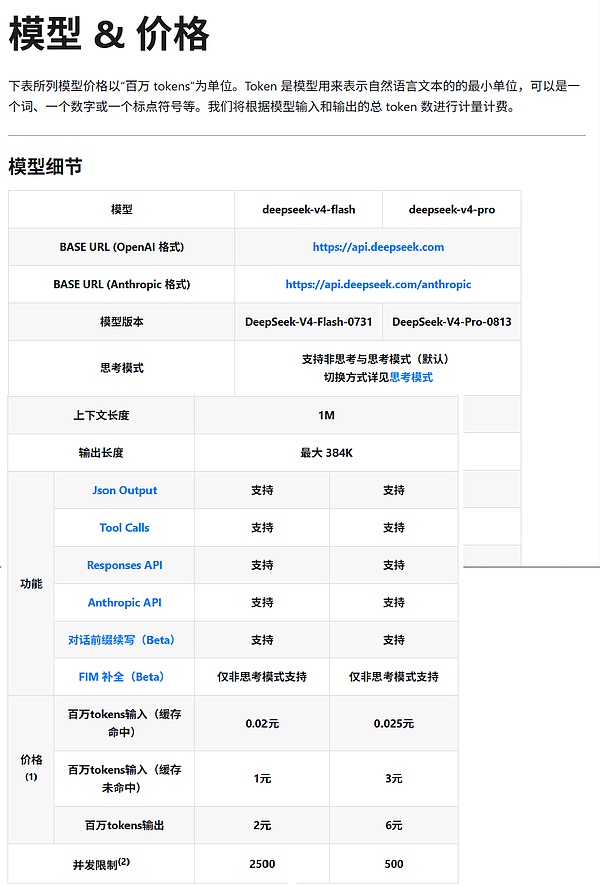Click the 6元 output price cell

[394, 825]
